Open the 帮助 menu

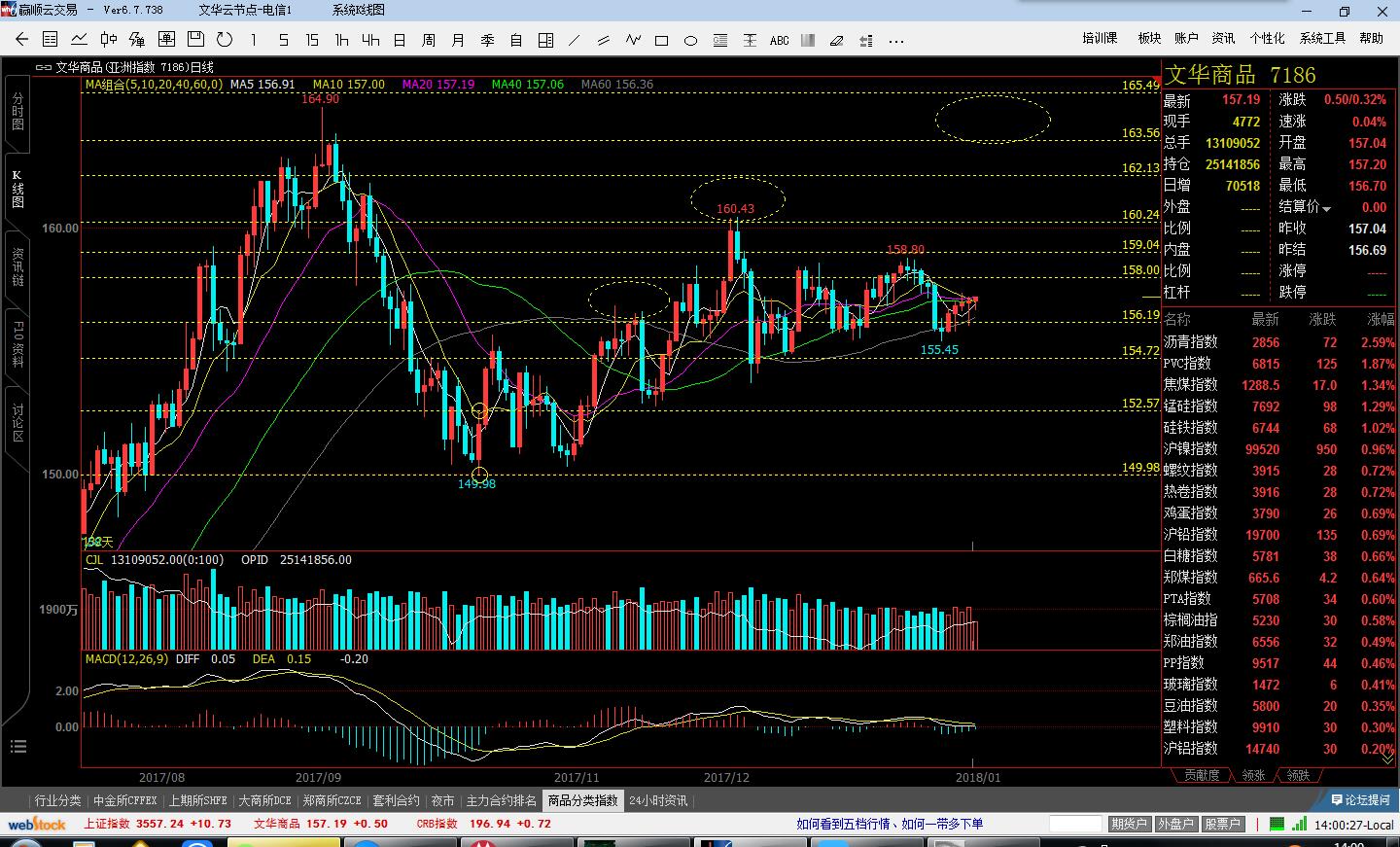(1371, 38)
